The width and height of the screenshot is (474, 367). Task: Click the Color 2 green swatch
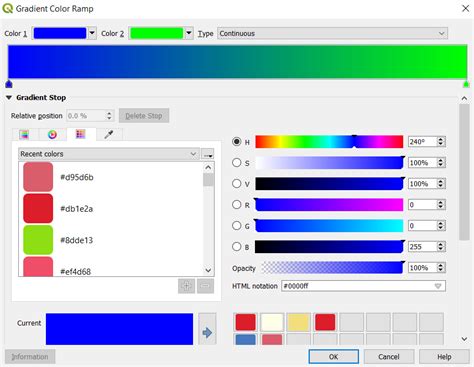156,33
